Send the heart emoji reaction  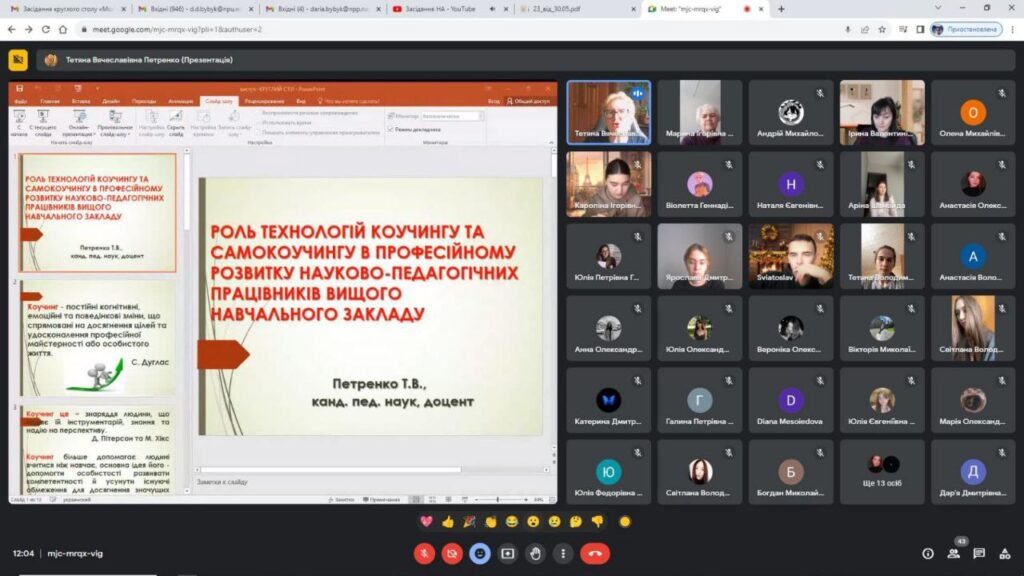tap(426, 521)
